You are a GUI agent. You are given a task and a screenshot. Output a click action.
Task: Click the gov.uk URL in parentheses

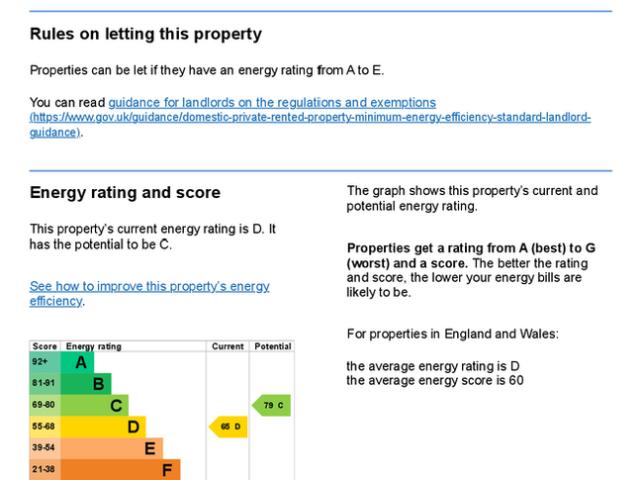click(x=310, y=118)
